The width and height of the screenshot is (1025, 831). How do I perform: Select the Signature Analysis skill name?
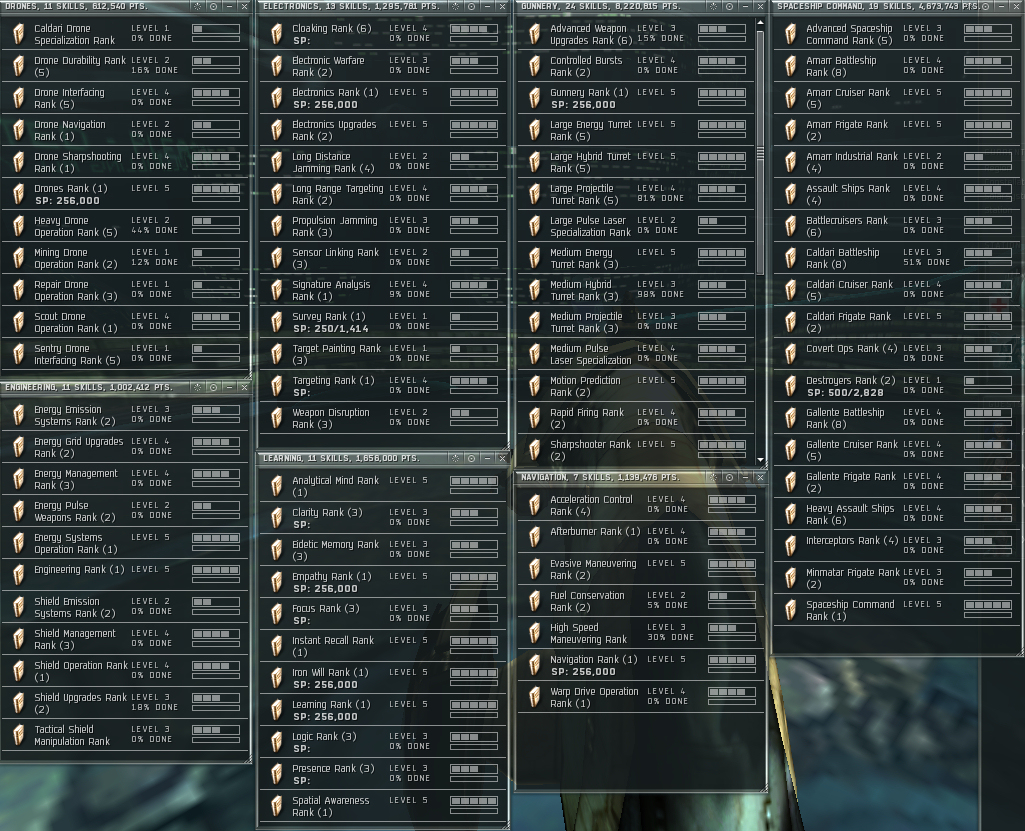(331, 290)
